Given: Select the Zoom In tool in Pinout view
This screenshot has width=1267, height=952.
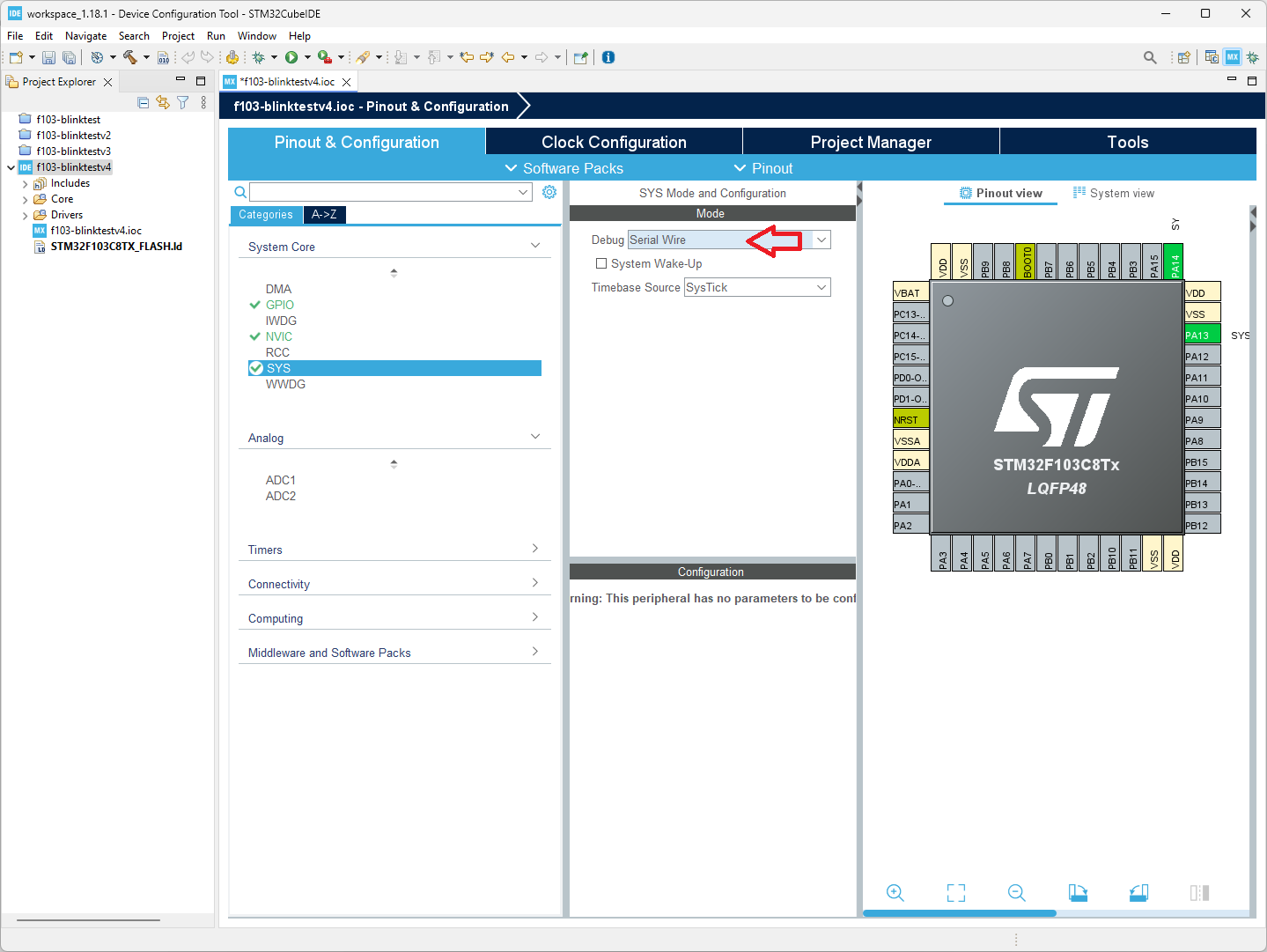Looking at the screenshot, I should (895, 892).
